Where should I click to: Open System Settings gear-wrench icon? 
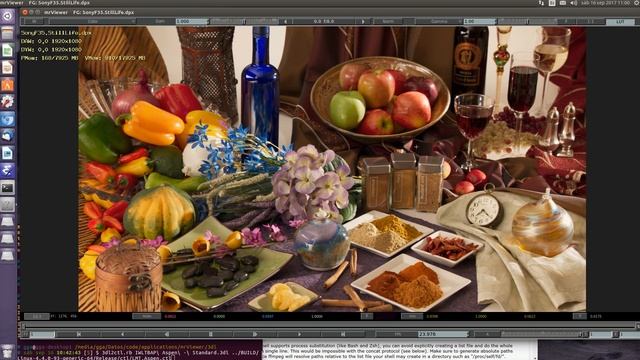pyautogui.click(x=7, y=102)
